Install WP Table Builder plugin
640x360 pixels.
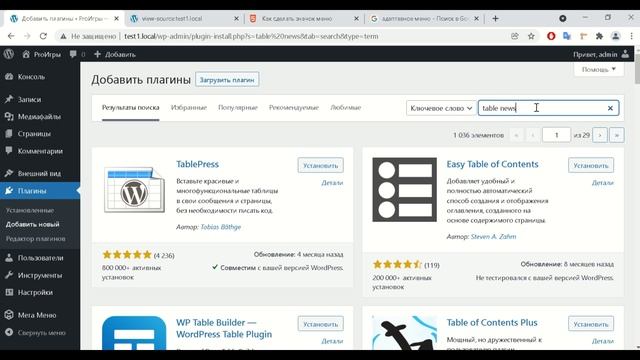pyautogui.click(x=320, y=324)
